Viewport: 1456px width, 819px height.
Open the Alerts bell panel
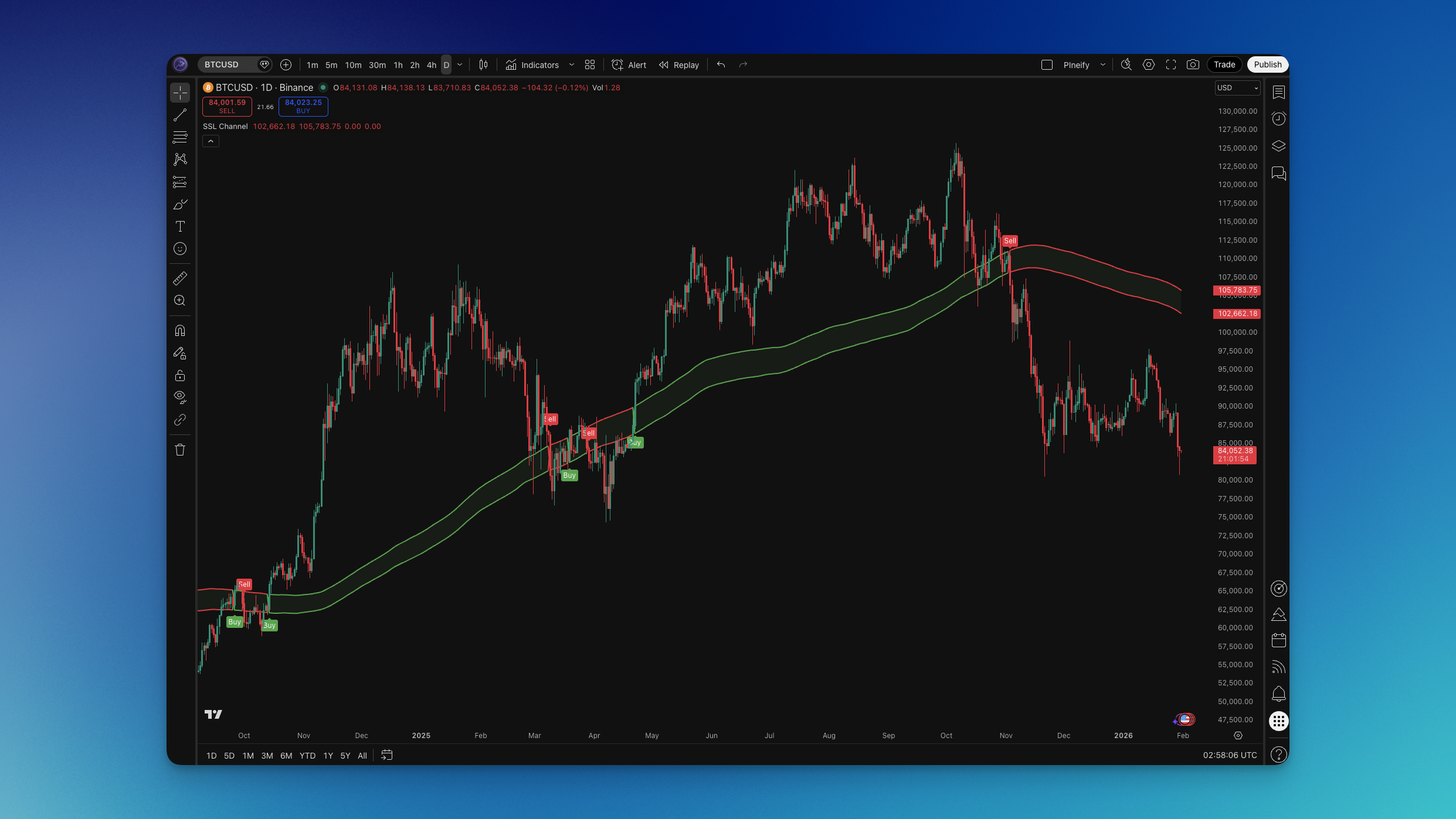point(1278,694)
